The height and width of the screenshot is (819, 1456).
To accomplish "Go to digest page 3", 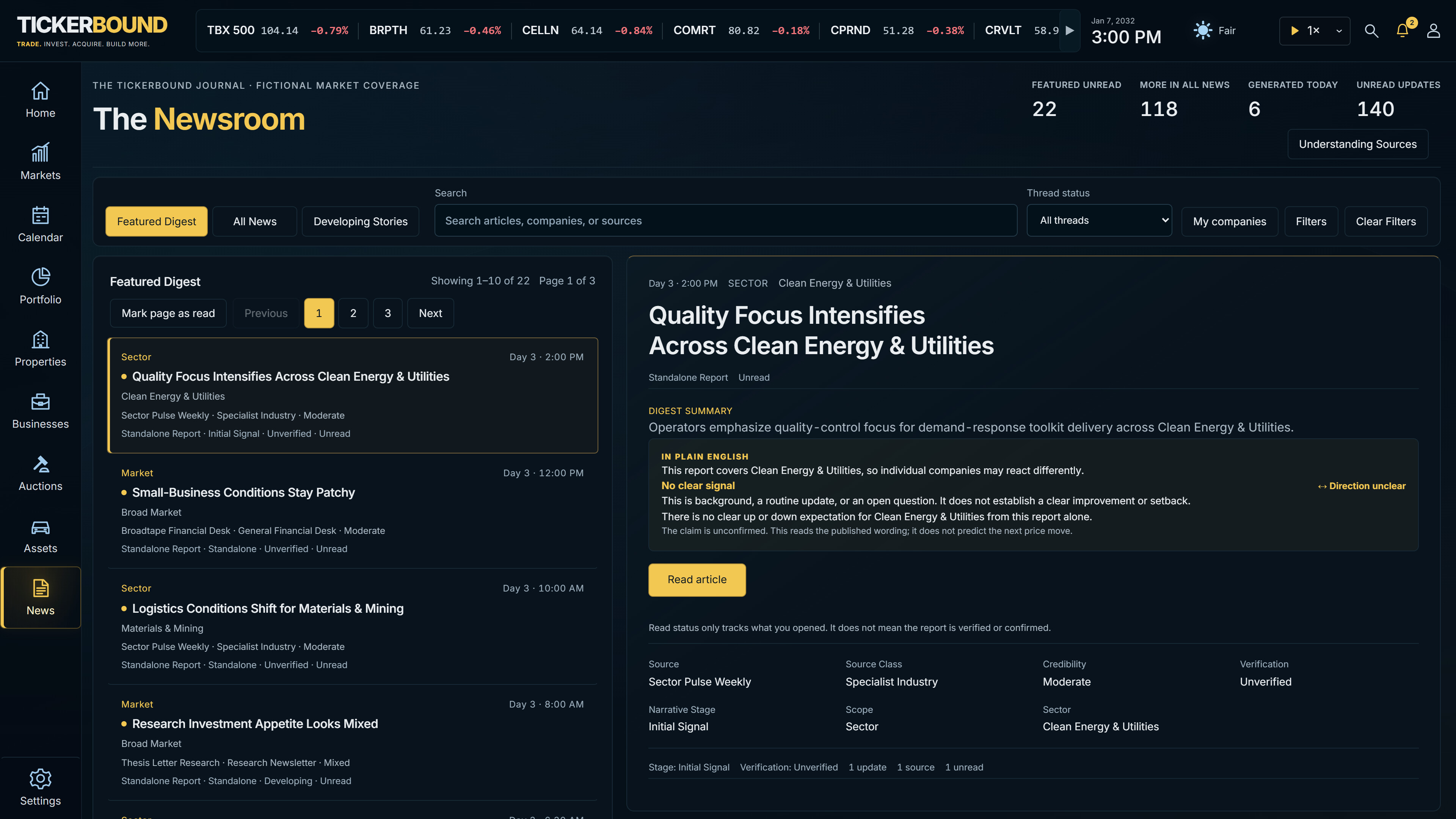I will 388,313.
